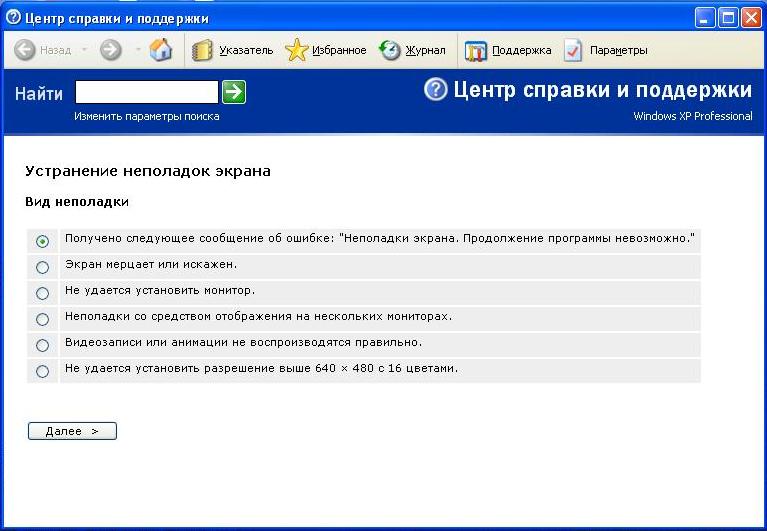
Task: Expand the Forward button history dropdown
Action: click(x=138, y=50)
